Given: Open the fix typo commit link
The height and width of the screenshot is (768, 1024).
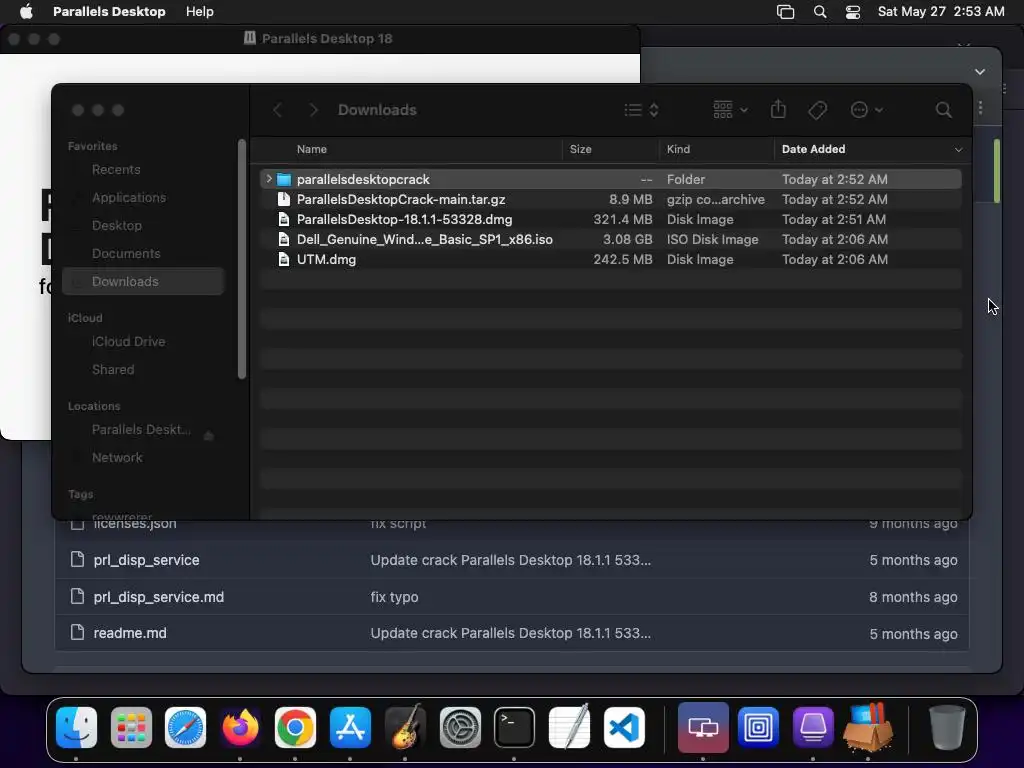Looking at the screenshot, I should (x=394, y=597).
